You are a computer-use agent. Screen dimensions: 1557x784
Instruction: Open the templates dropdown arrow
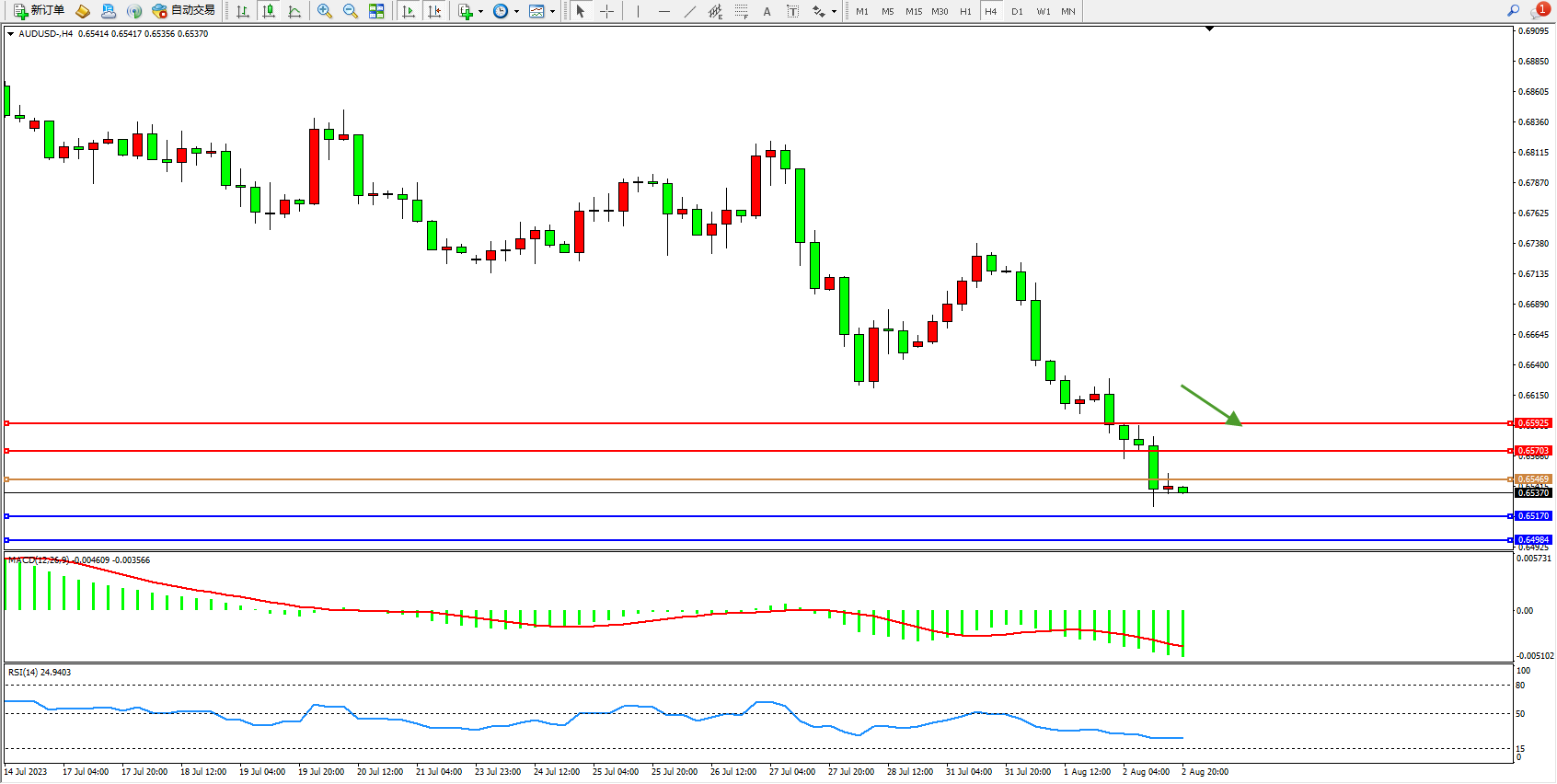[x=552, y=12]
